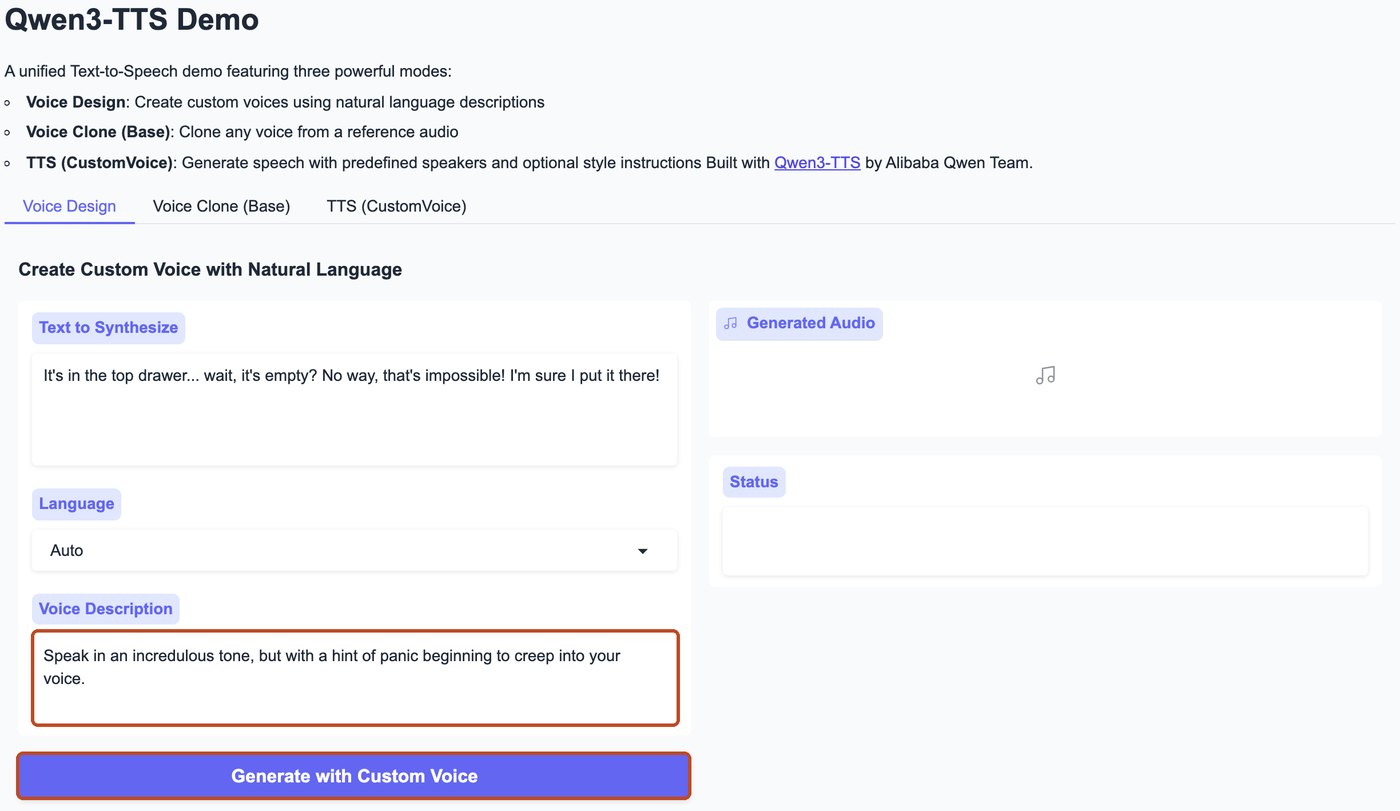
Task: Click the music note icon beside Generated Audio
Action: [731, 323]
